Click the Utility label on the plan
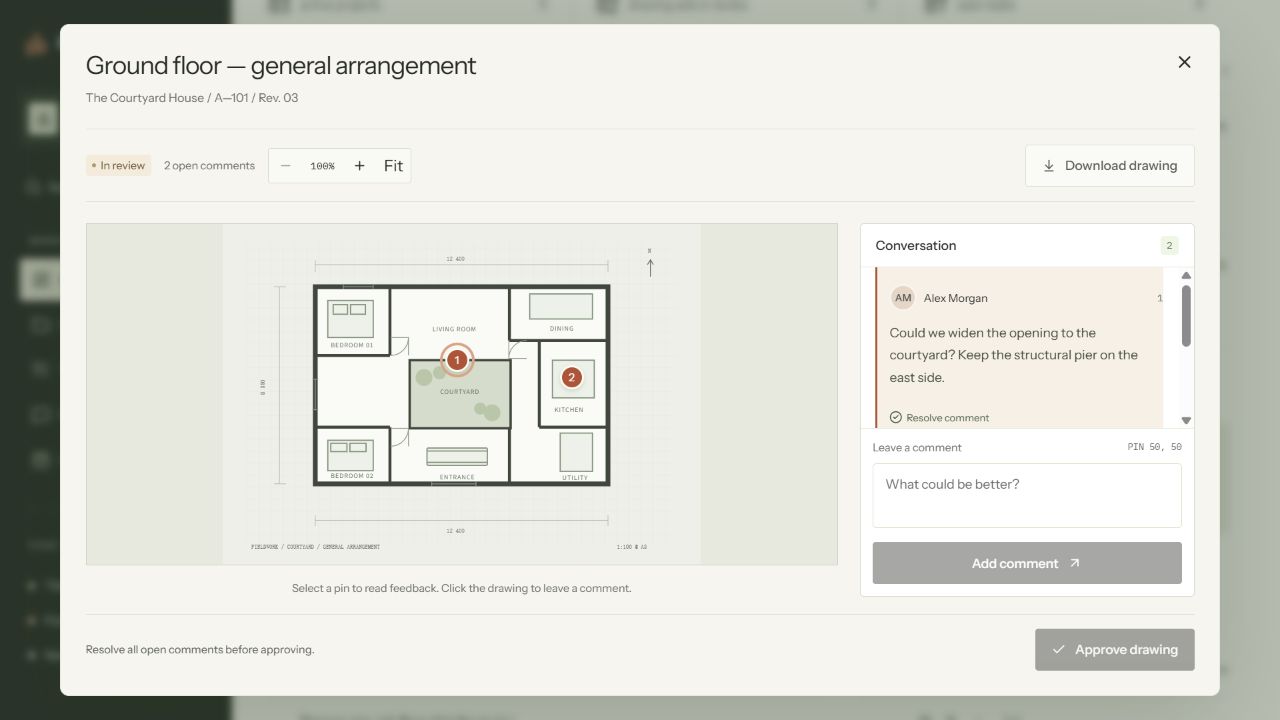This screenshot has height=720, width=1280. (x=575, y=478)
